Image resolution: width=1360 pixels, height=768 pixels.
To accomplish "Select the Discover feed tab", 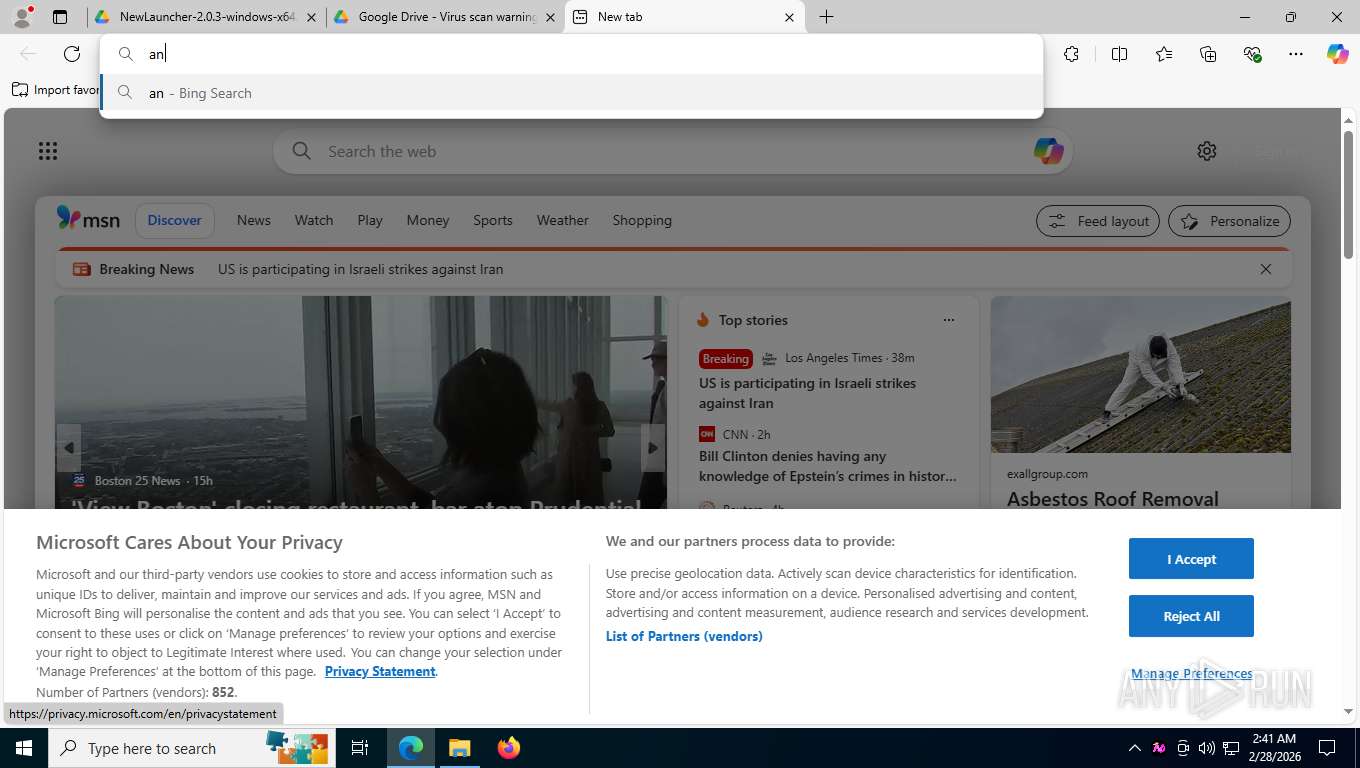I will pyautogui.click(x=174, y=220).
